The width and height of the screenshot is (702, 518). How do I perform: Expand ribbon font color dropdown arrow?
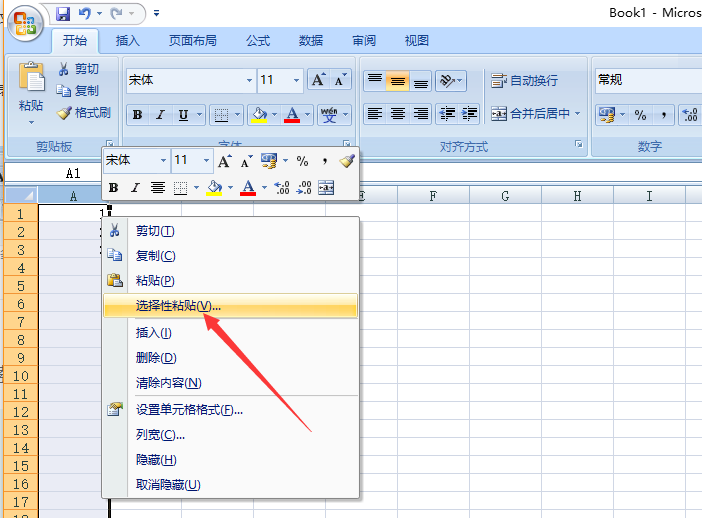tap(307, 115)
